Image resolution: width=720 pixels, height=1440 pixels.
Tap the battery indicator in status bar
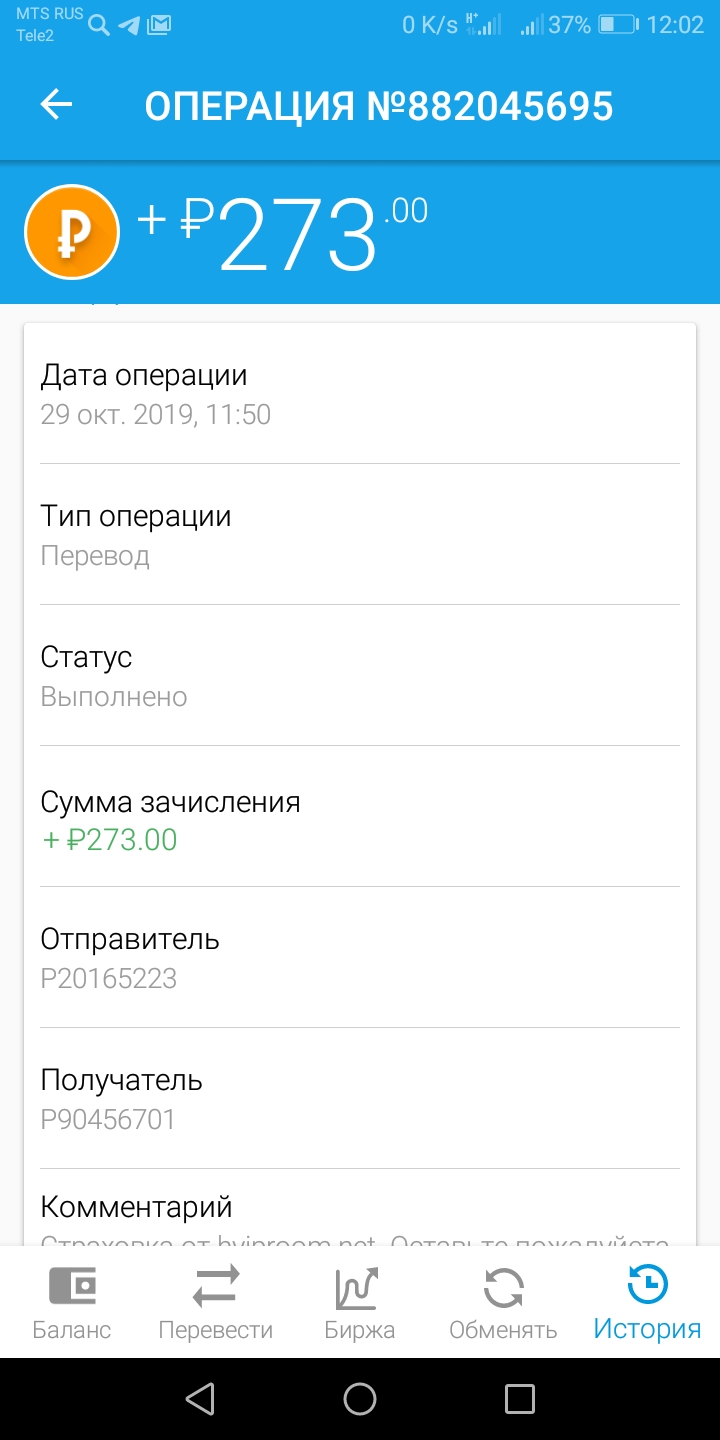[x=618, y=25]
